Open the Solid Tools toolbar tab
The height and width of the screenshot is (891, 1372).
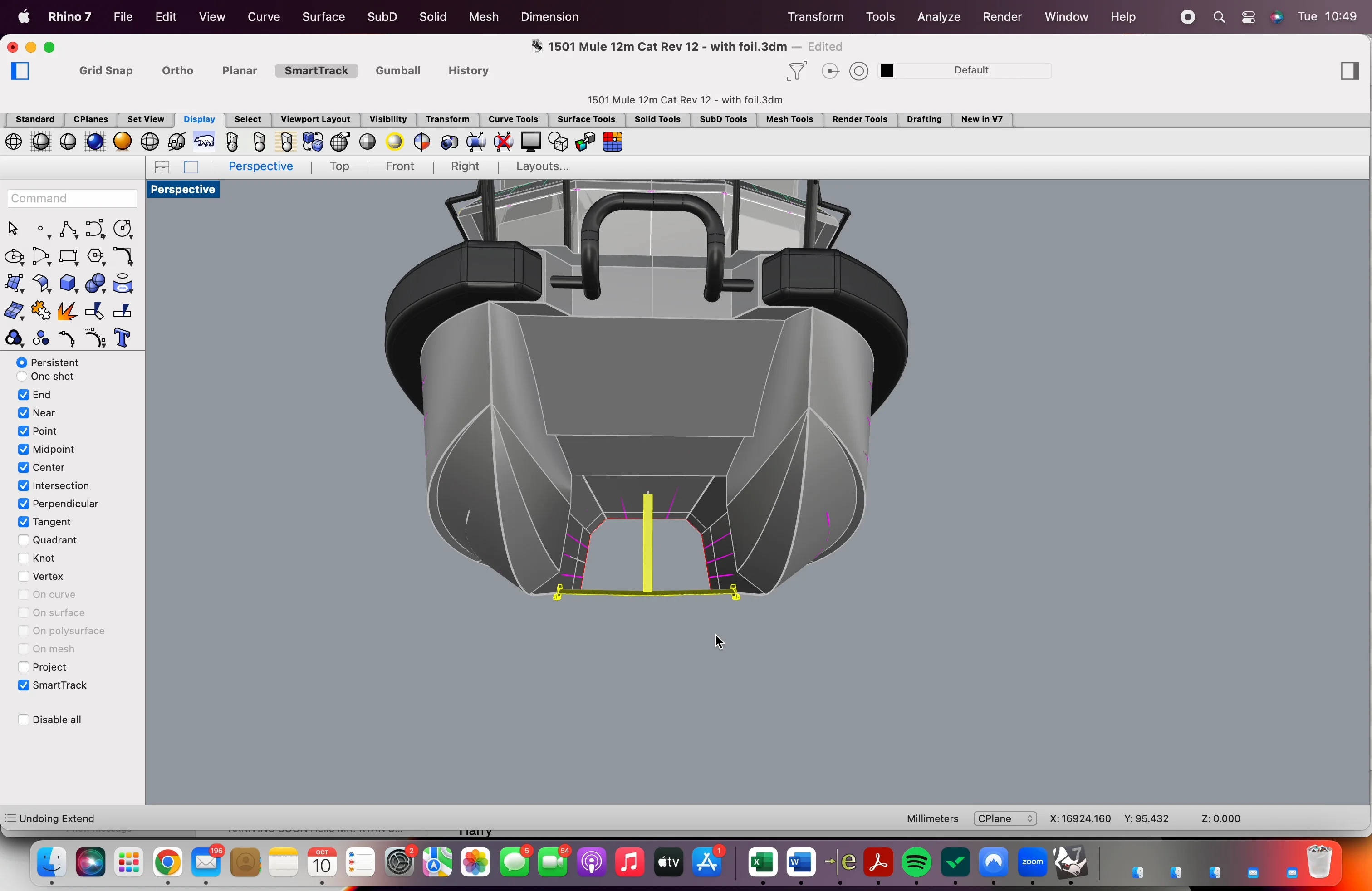658,120
